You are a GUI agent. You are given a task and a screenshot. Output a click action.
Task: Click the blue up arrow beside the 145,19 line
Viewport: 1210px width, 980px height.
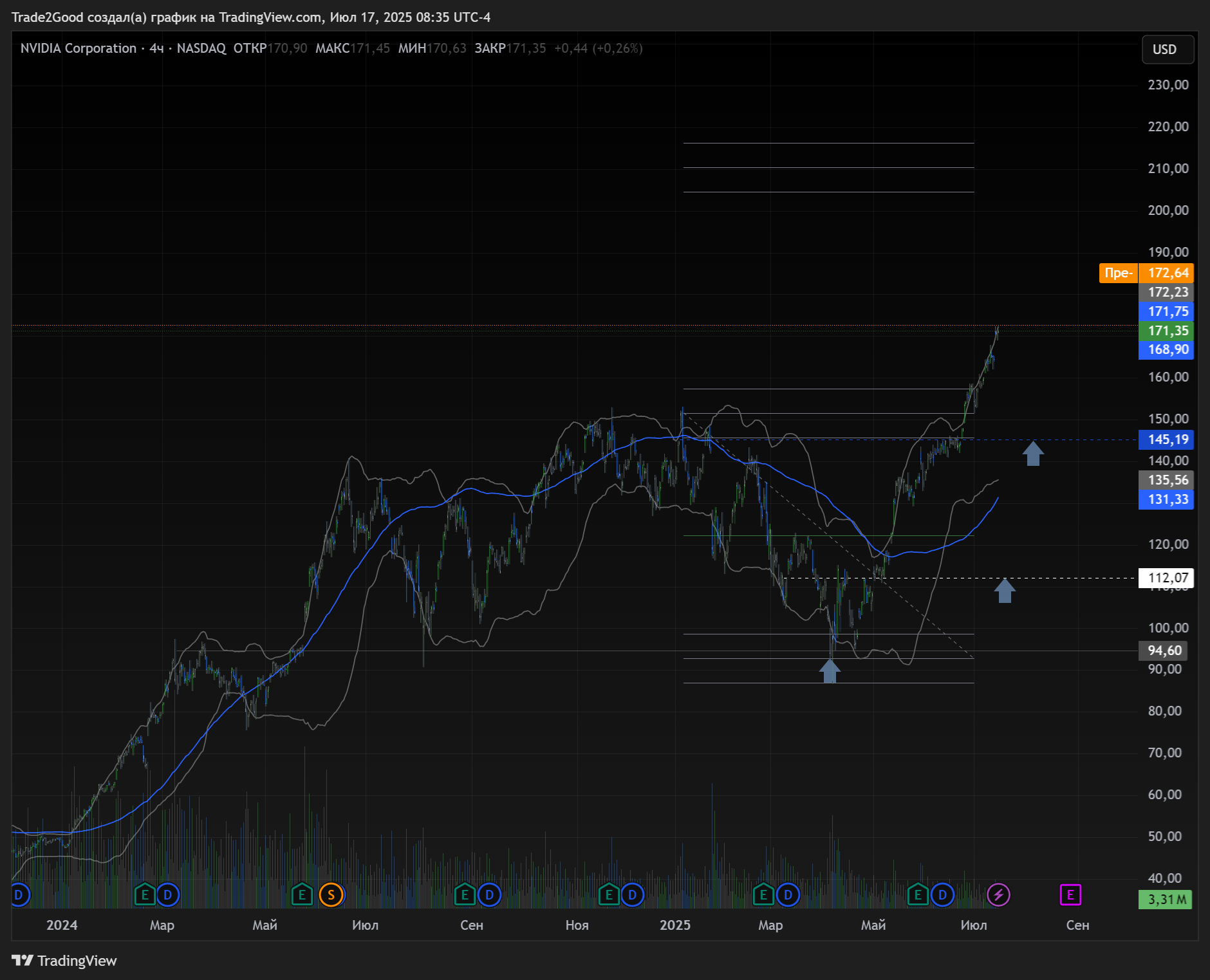click(1033, 454)
